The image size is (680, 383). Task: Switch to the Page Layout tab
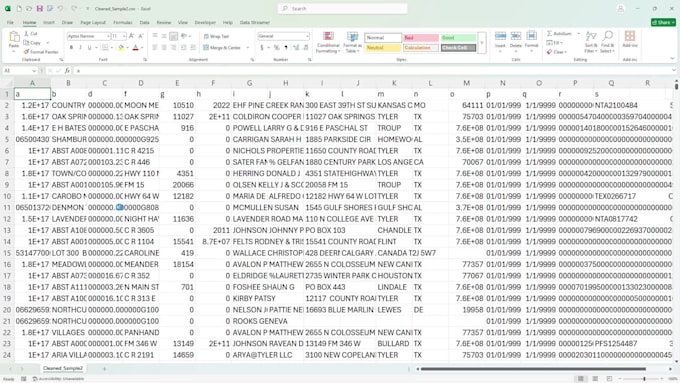pyautogui.click(x=93, y=23)
